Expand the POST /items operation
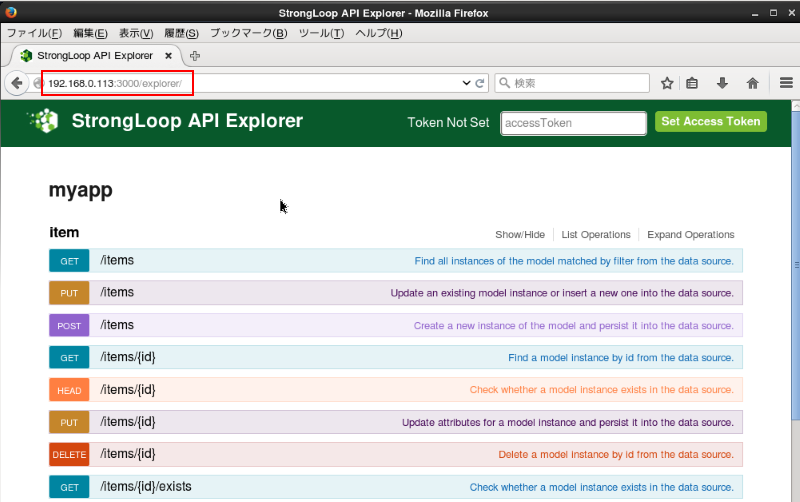The image size is (800, 502). coord(116,325)
